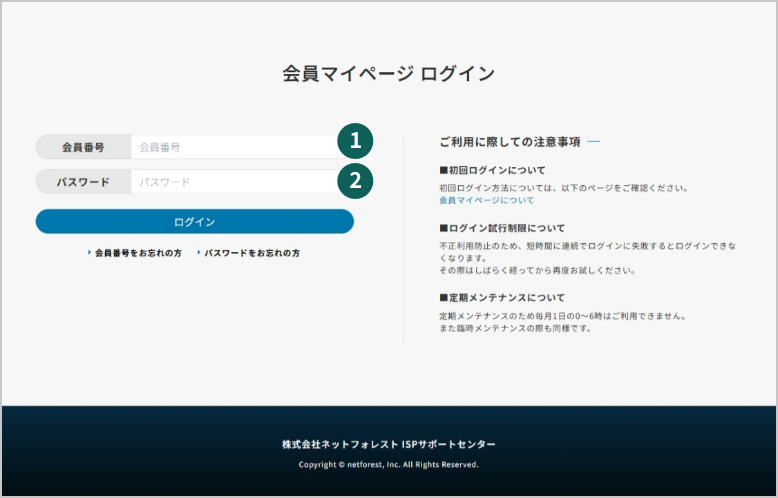The image size is (778, 498).
Task: Click the gray パスワード field label
Action: coord(83,182)
